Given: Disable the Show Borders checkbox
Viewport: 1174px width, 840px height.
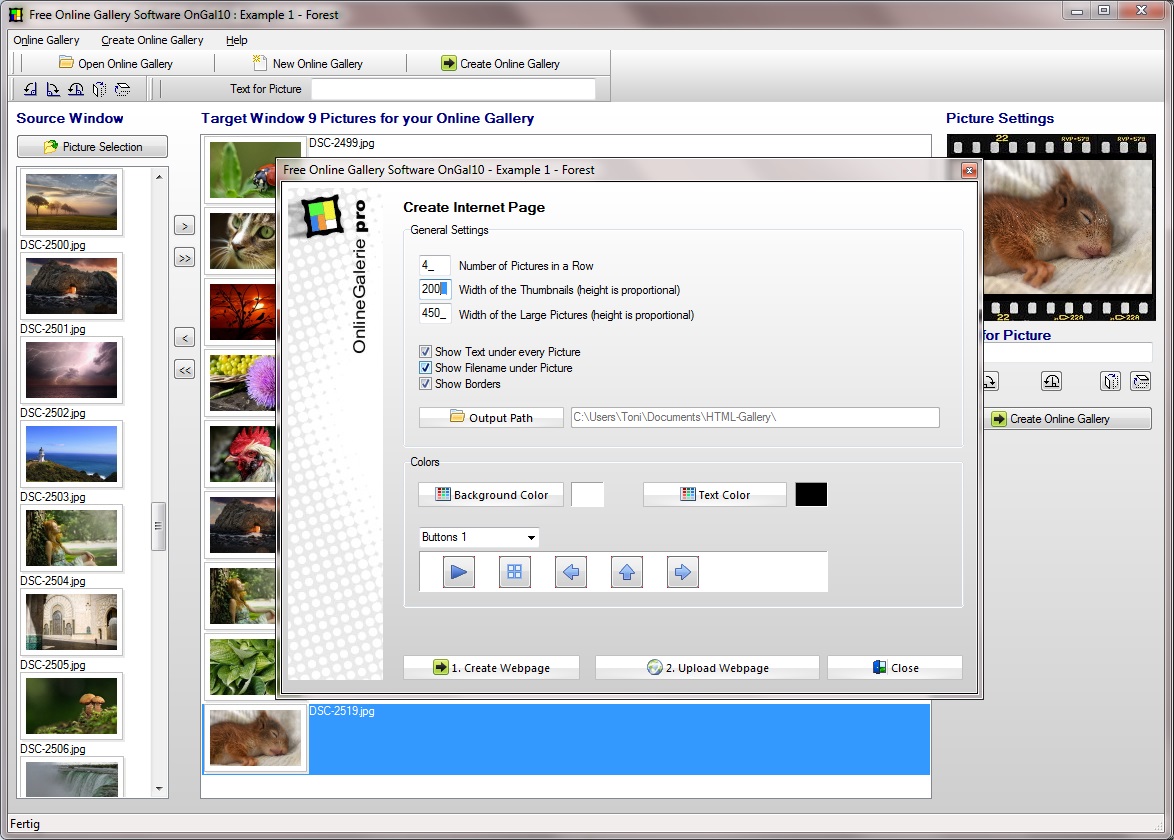Looking at the screenshot, I should click(426, 384).
